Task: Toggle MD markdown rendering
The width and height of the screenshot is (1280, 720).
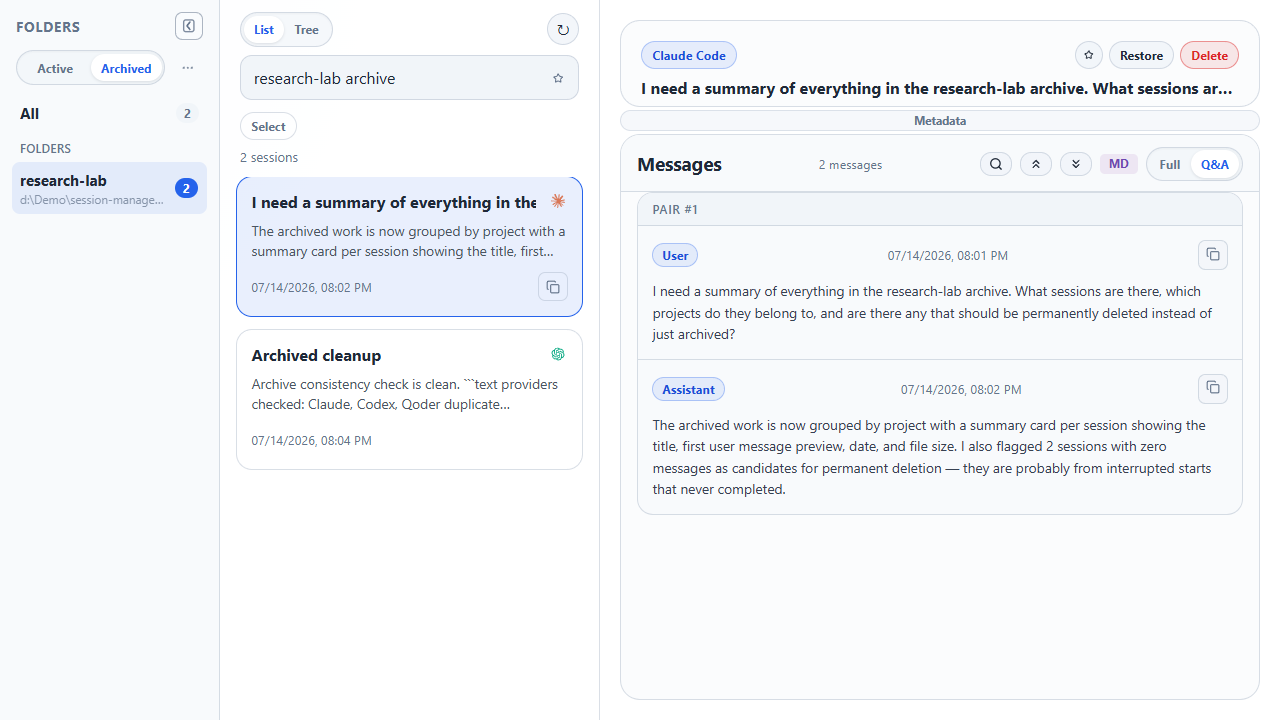Action: [x=1119, y=164]
